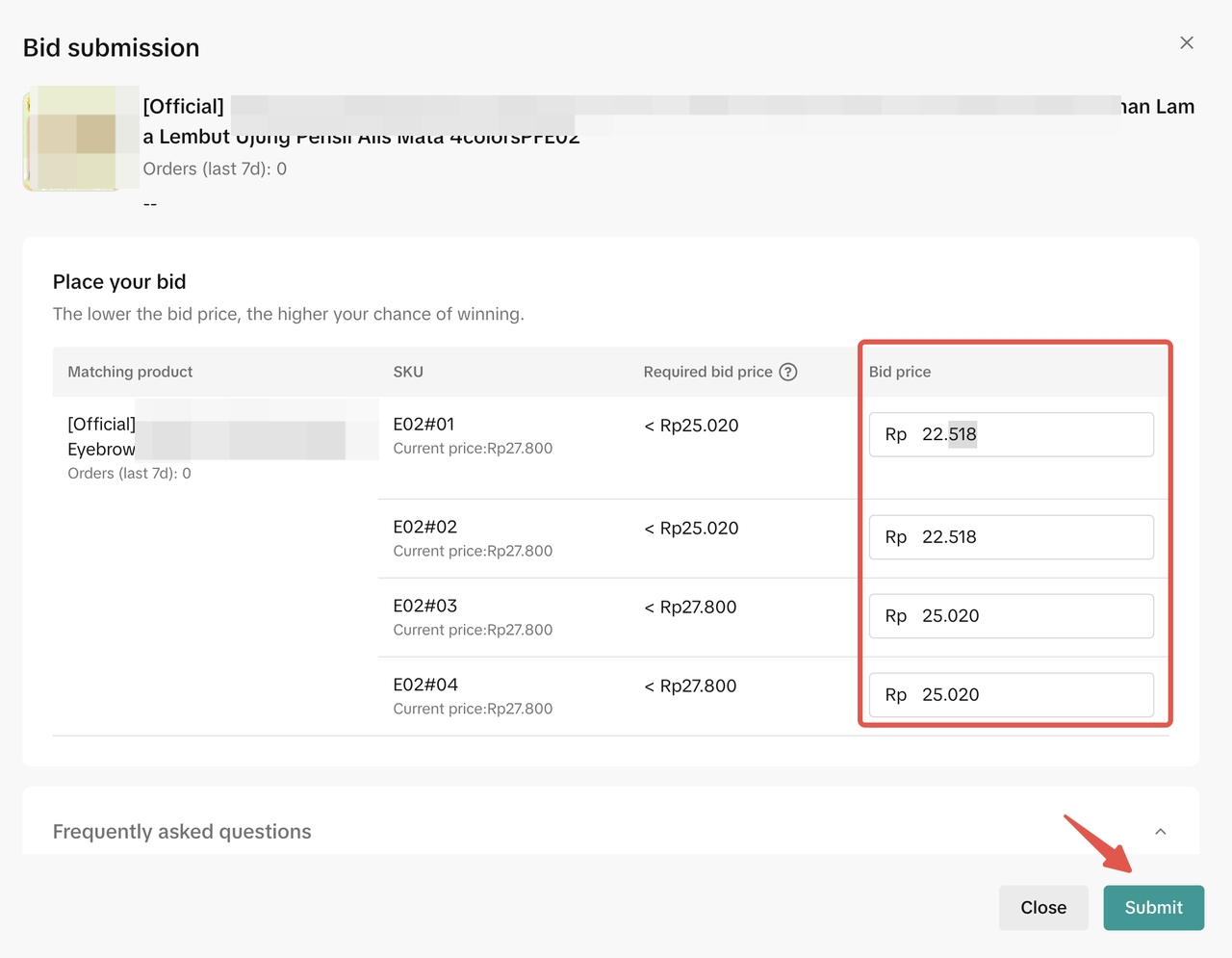Click the E02#04 bid price field
This screenshot has width=1232, height=958.
1011,695
